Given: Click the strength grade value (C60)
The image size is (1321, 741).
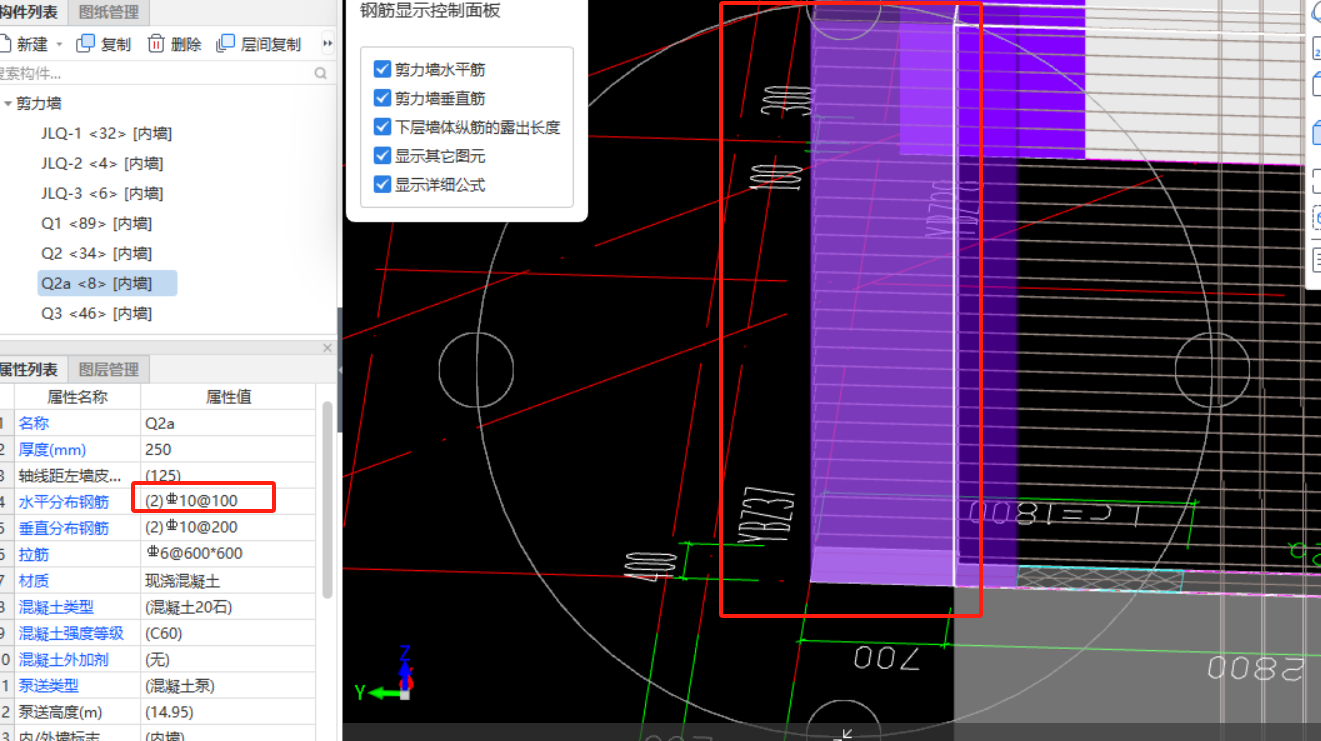Looking at the screenshot, I should [229, 633].
